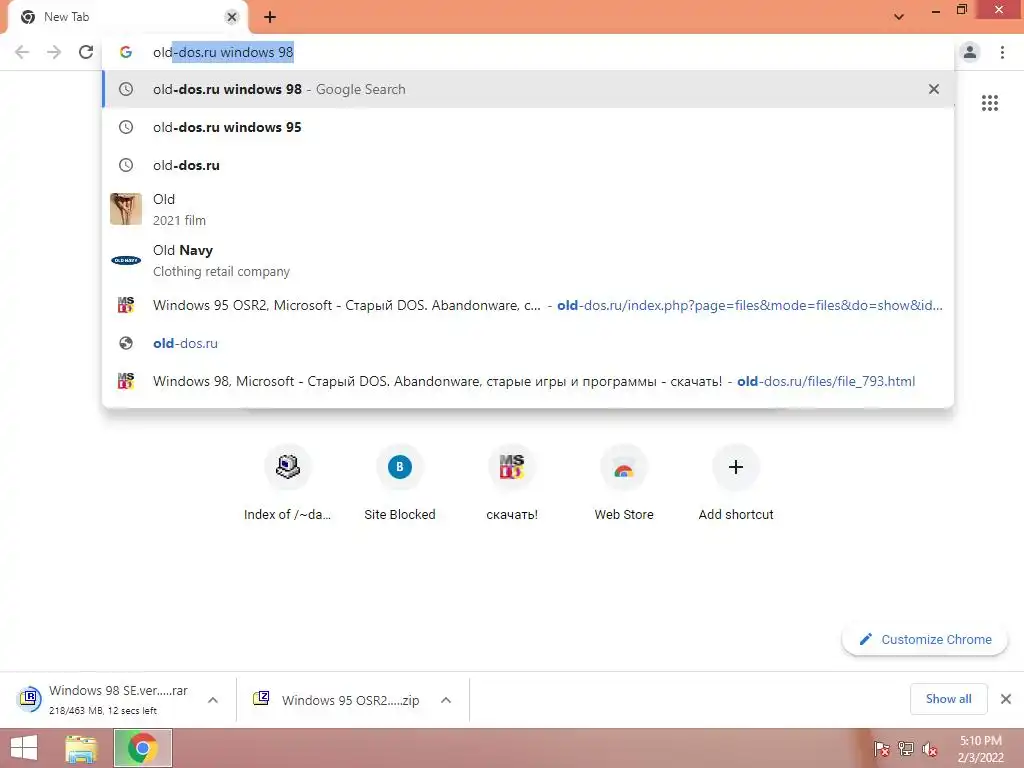Screen dimensions: 1024x768
Task: Select suggestion 'old-dos.ru windows 95'
Action: pos(528,127)
